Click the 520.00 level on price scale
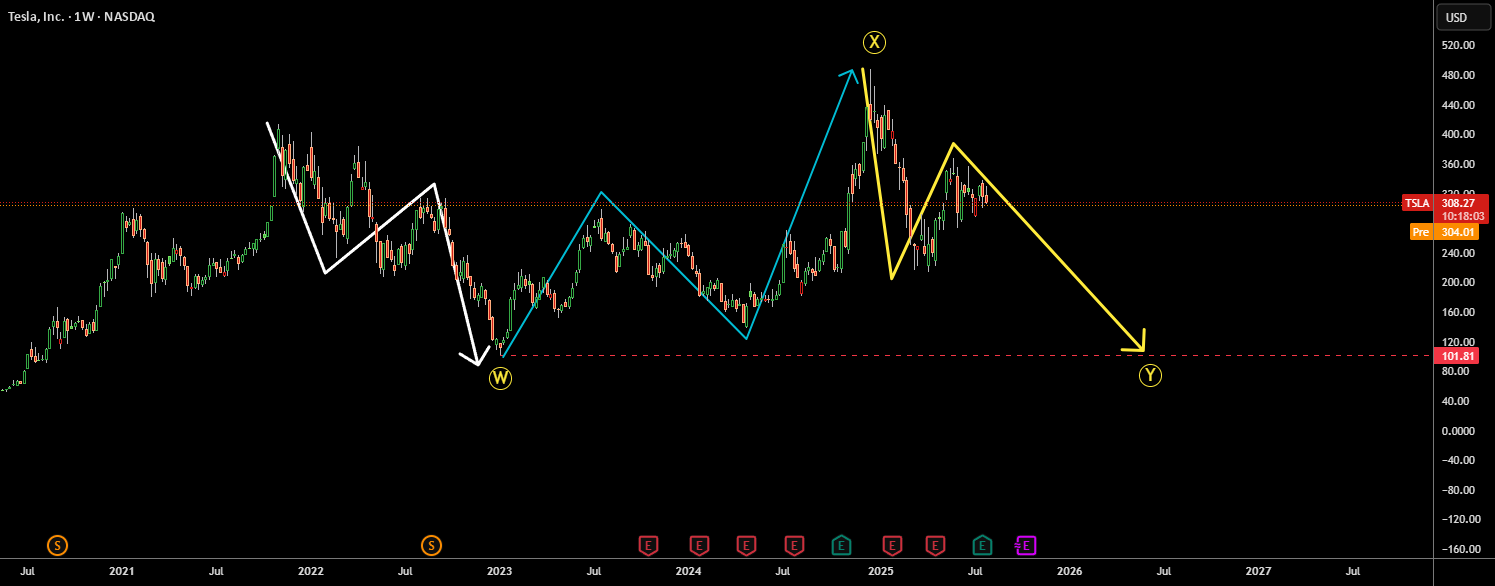 (1457, 45)
